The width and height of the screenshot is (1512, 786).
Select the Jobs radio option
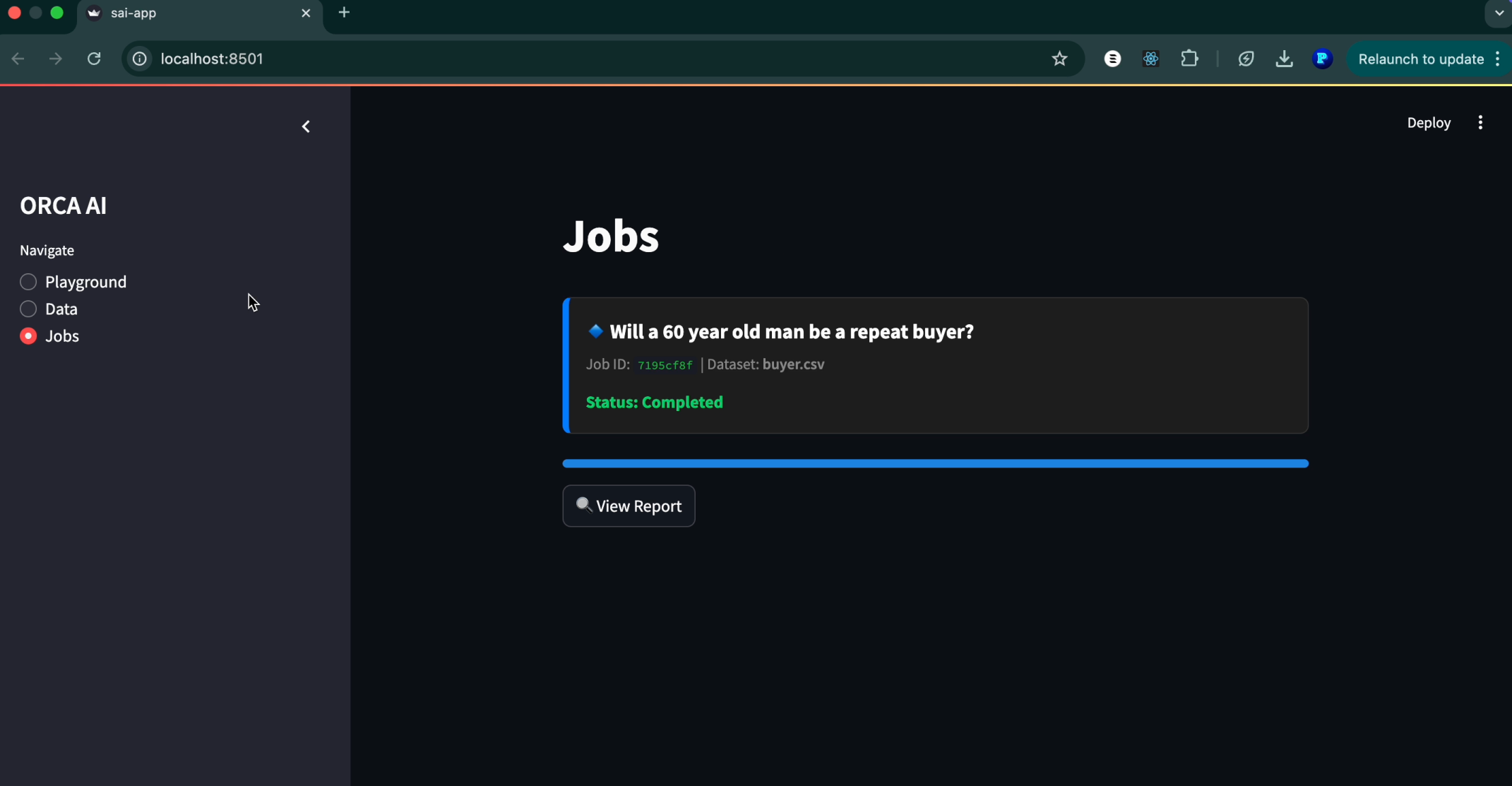[28, 336]
